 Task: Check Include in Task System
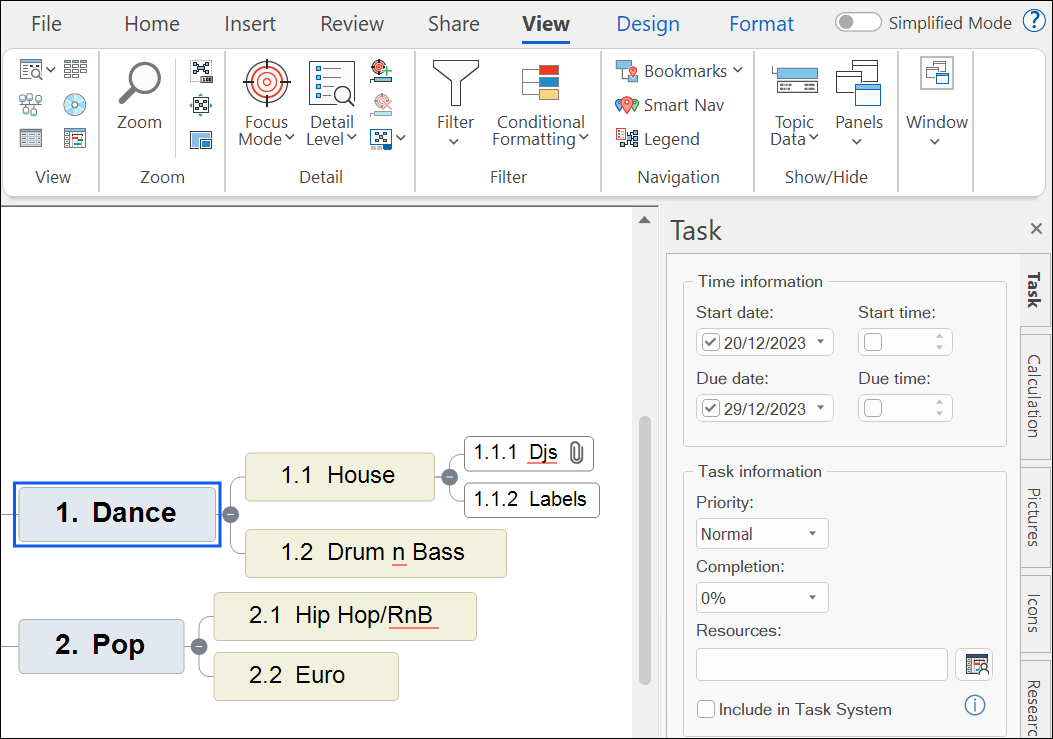[x=708, y=709]
